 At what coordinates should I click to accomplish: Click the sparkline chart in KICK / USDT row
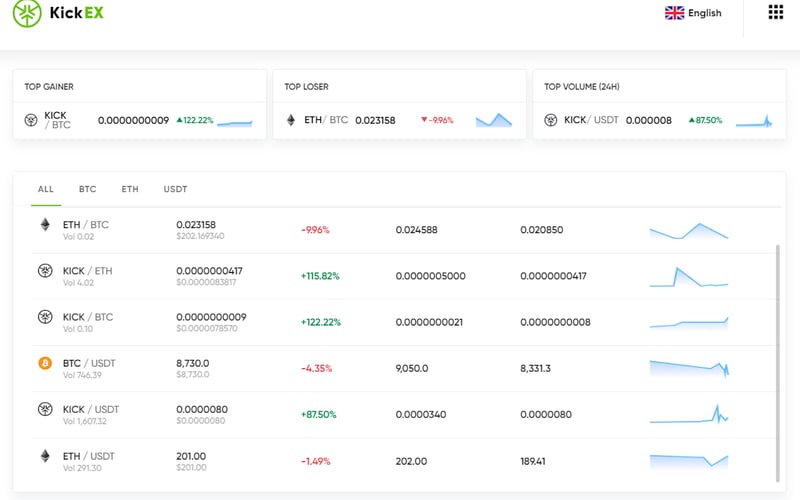pos(689,414)
